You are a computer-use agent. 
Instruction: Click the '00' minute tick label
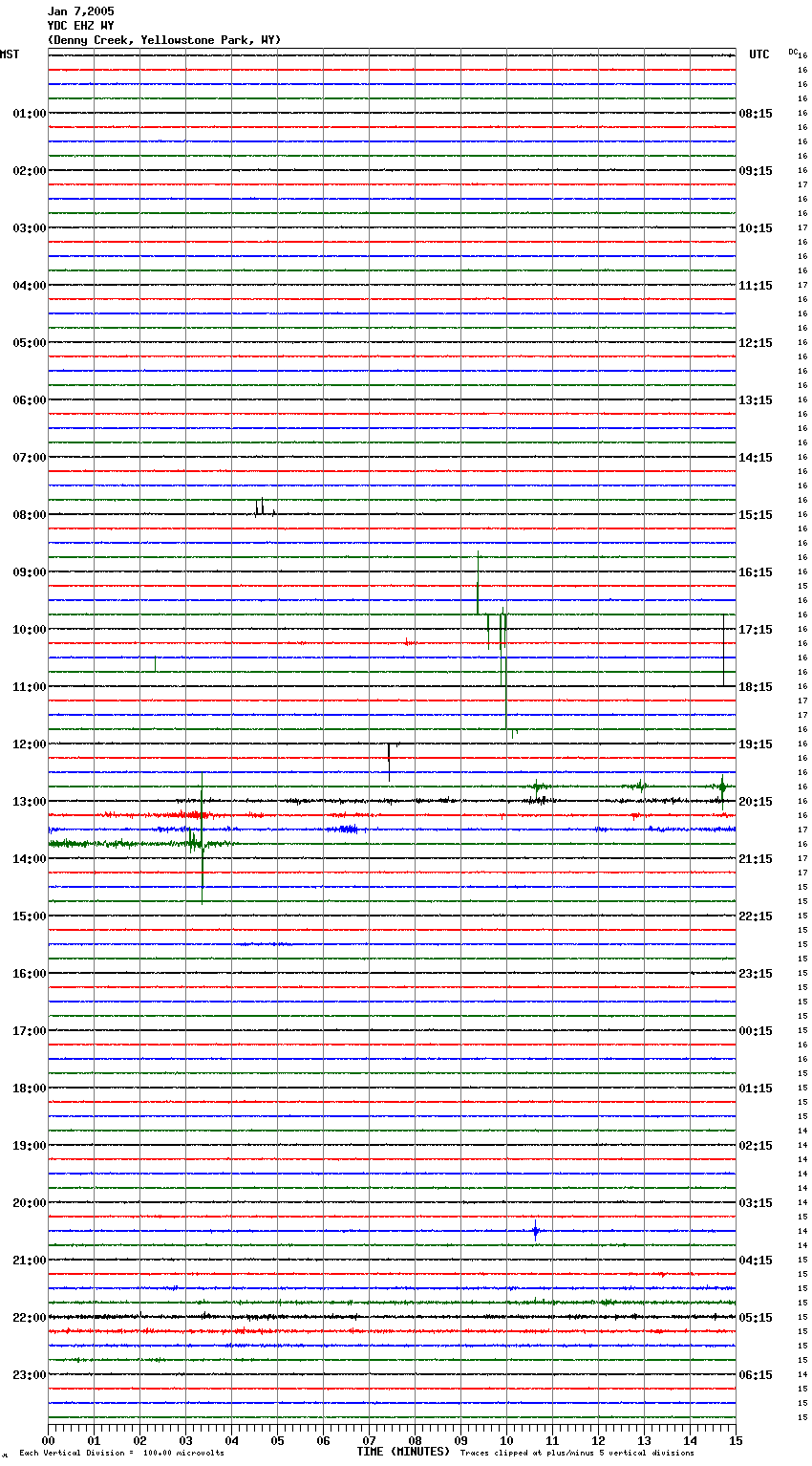[48, 1440]
